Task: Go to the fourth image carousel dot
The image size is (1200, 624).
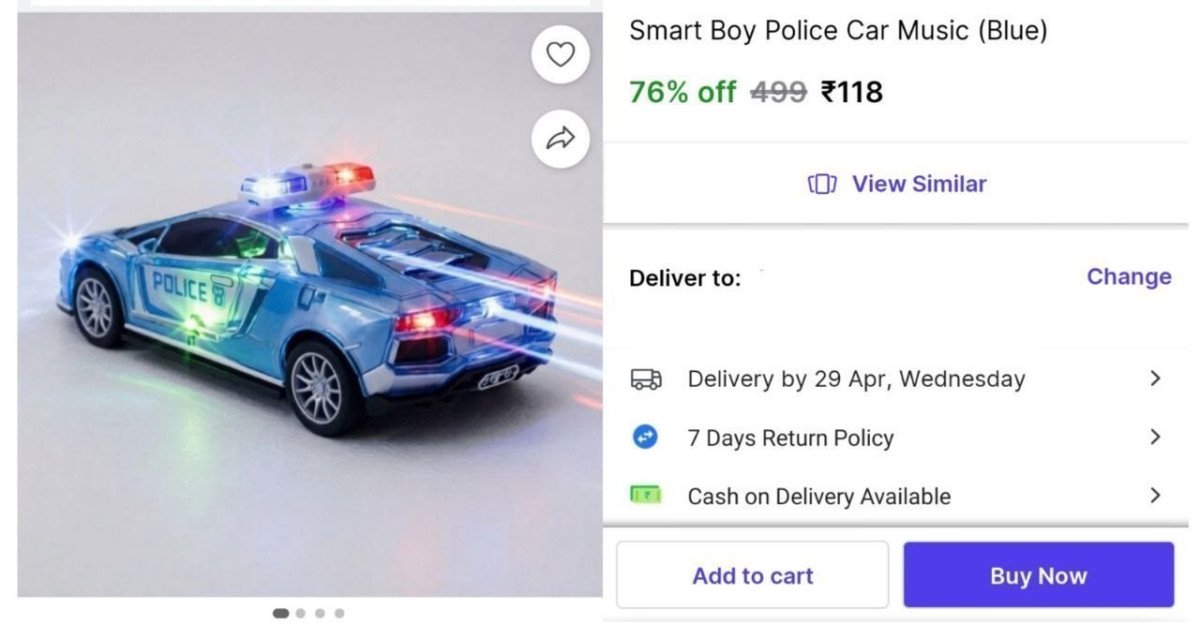Action: pos(339,613)
